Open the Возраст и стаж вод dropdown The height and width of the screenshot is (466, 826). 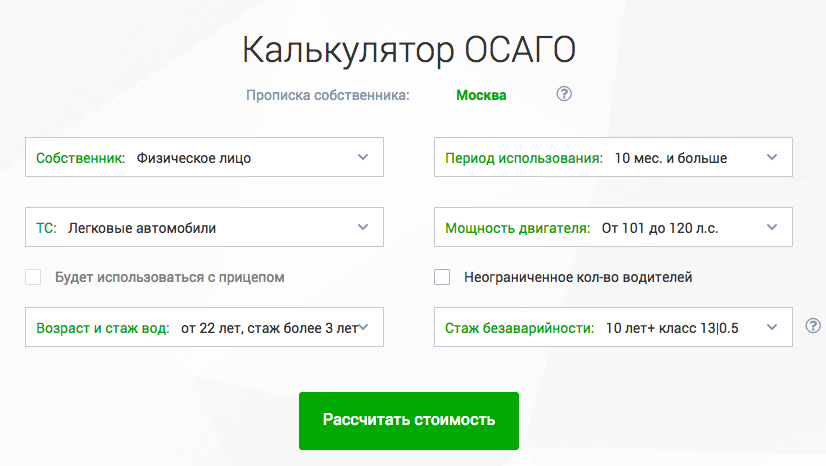pos(203,327)
